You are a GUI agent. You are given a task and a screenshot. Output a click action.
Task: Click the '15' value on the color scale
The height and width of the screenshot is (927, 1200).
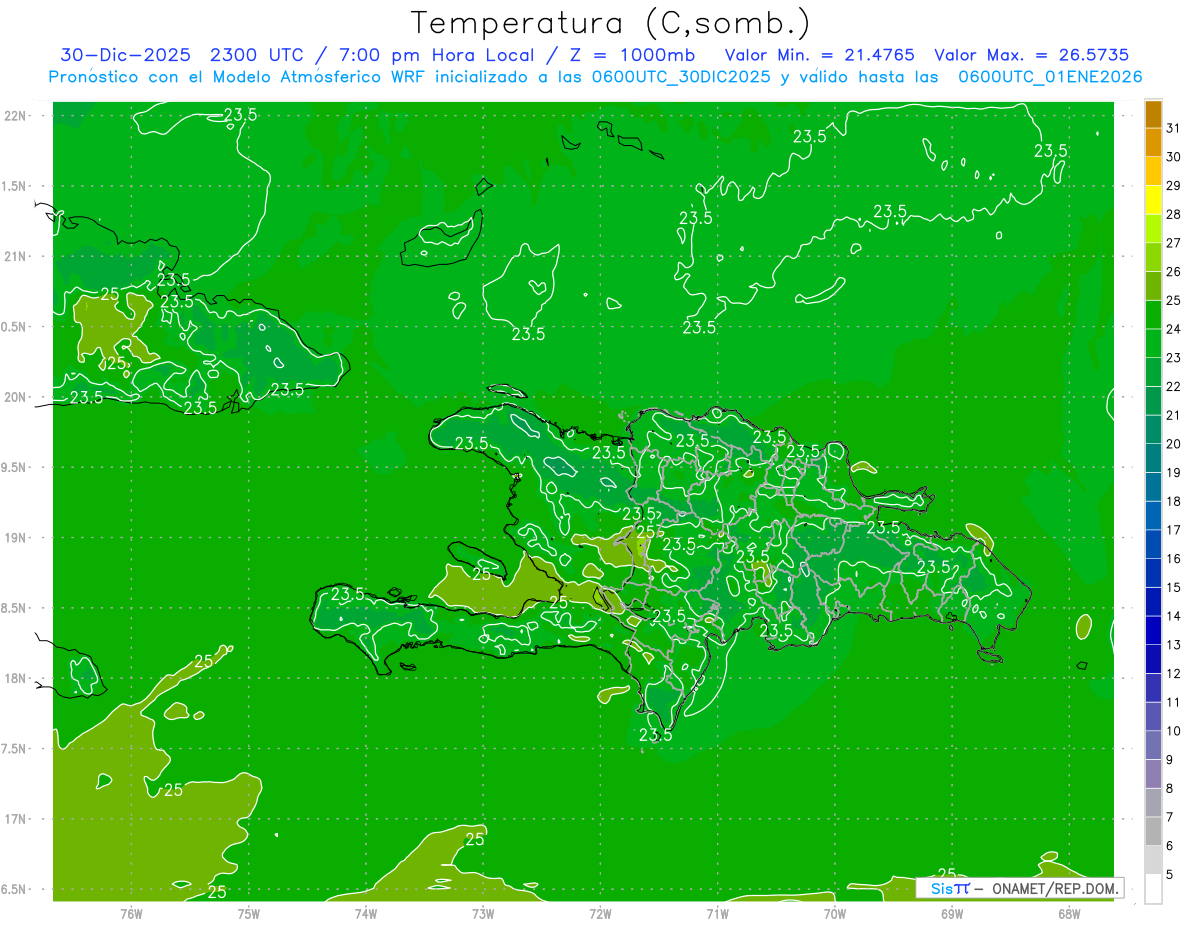click(x=1174, y=587)
